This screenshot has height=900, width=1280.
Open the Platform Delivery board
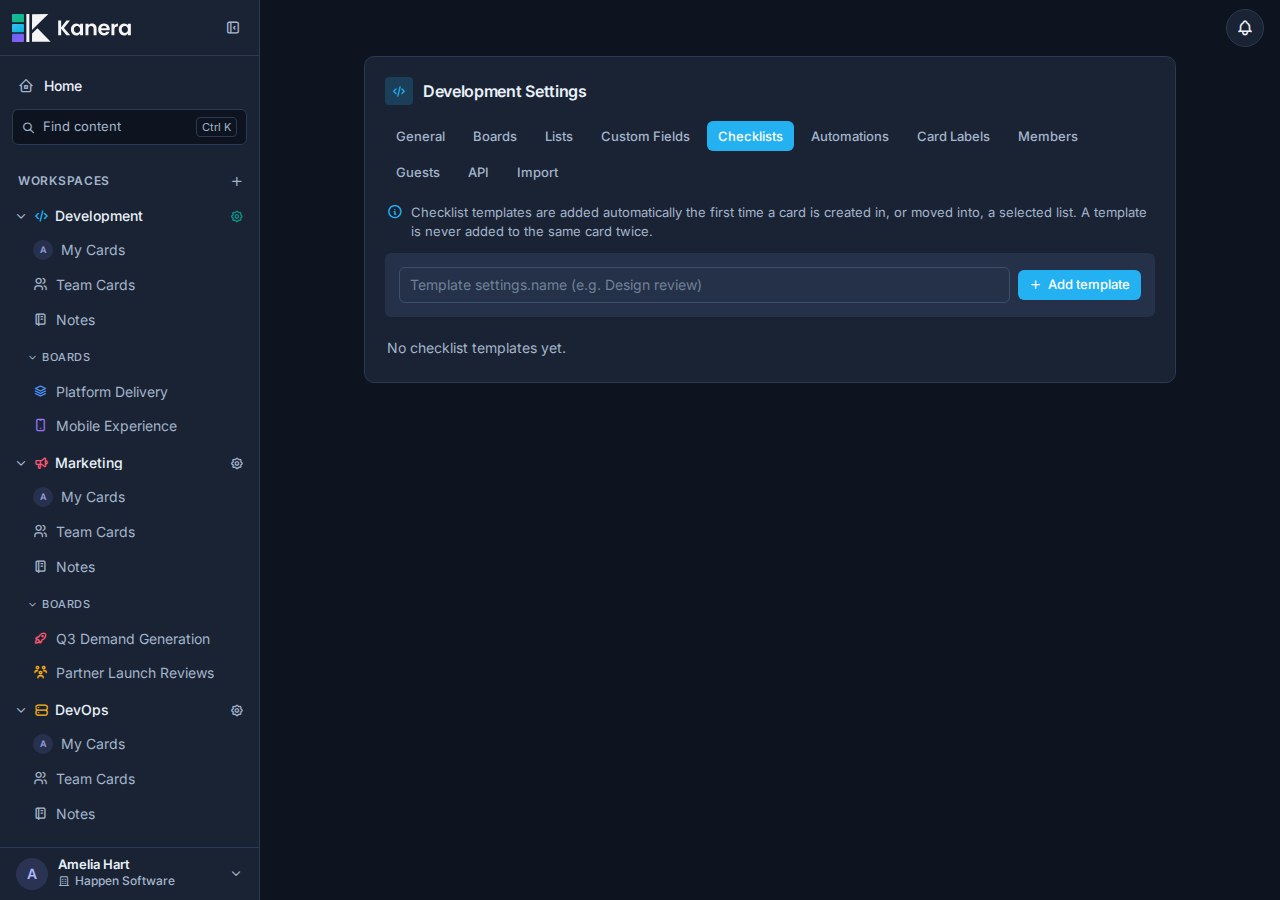[x=111, y=392]
